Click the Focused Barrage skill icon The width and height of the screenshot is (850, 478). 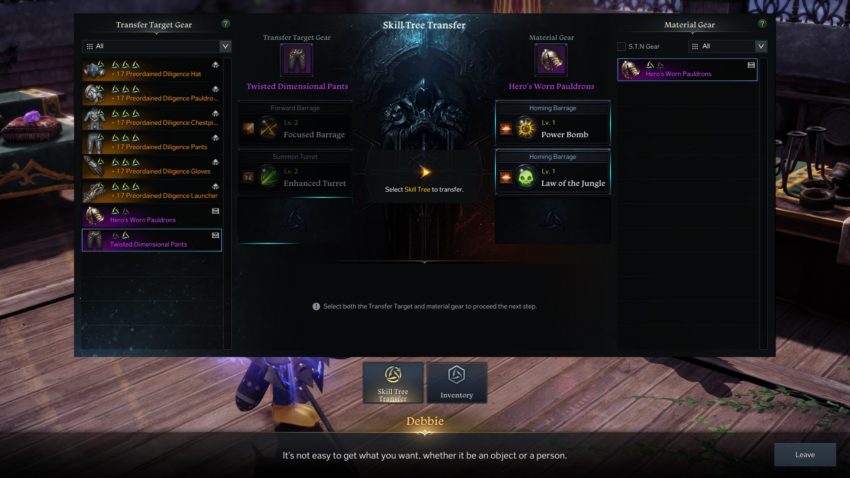pyautogui.click(x=268, y=128)
